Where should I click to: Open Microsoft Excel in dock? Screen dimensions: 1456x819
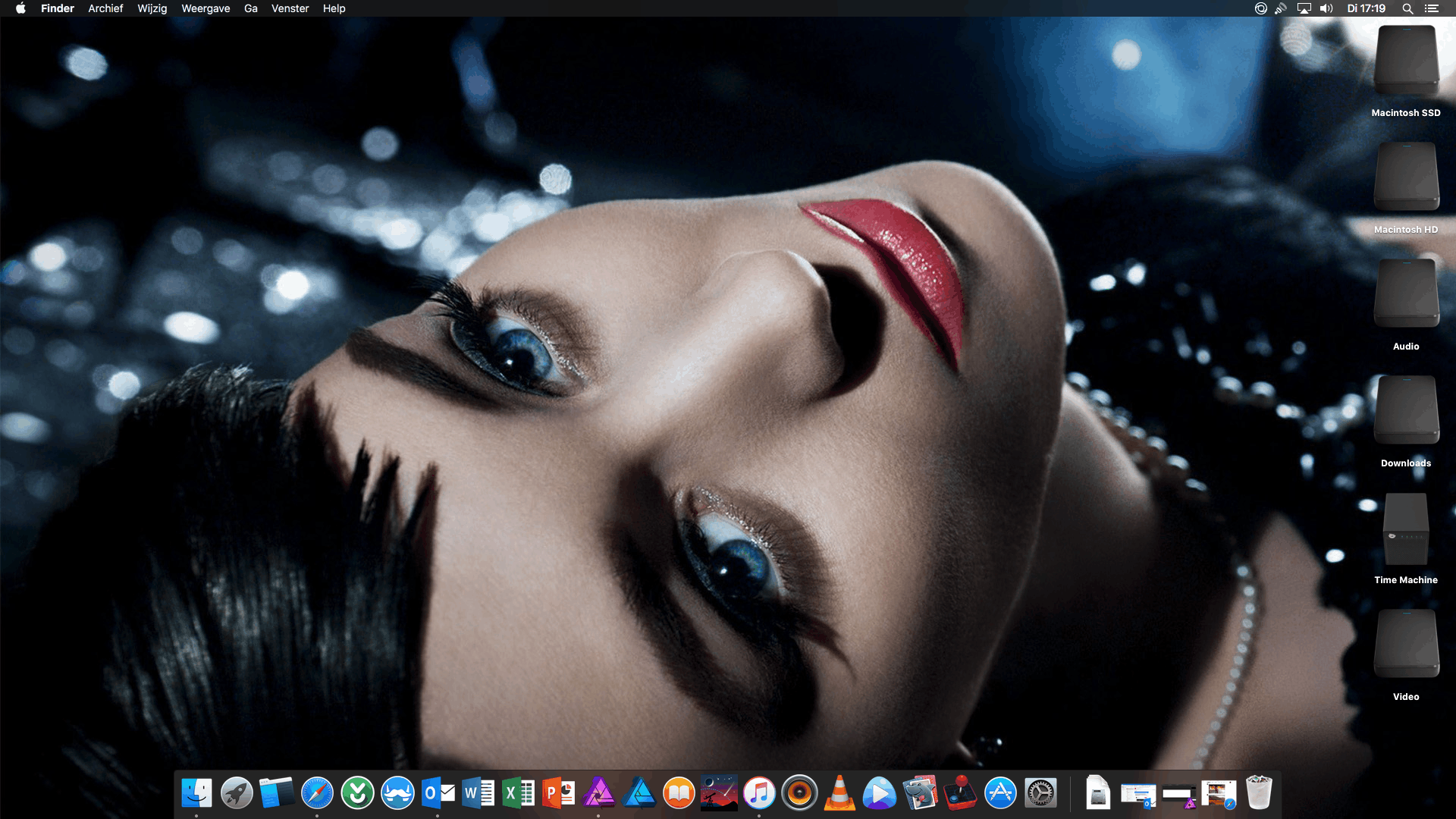518,794
